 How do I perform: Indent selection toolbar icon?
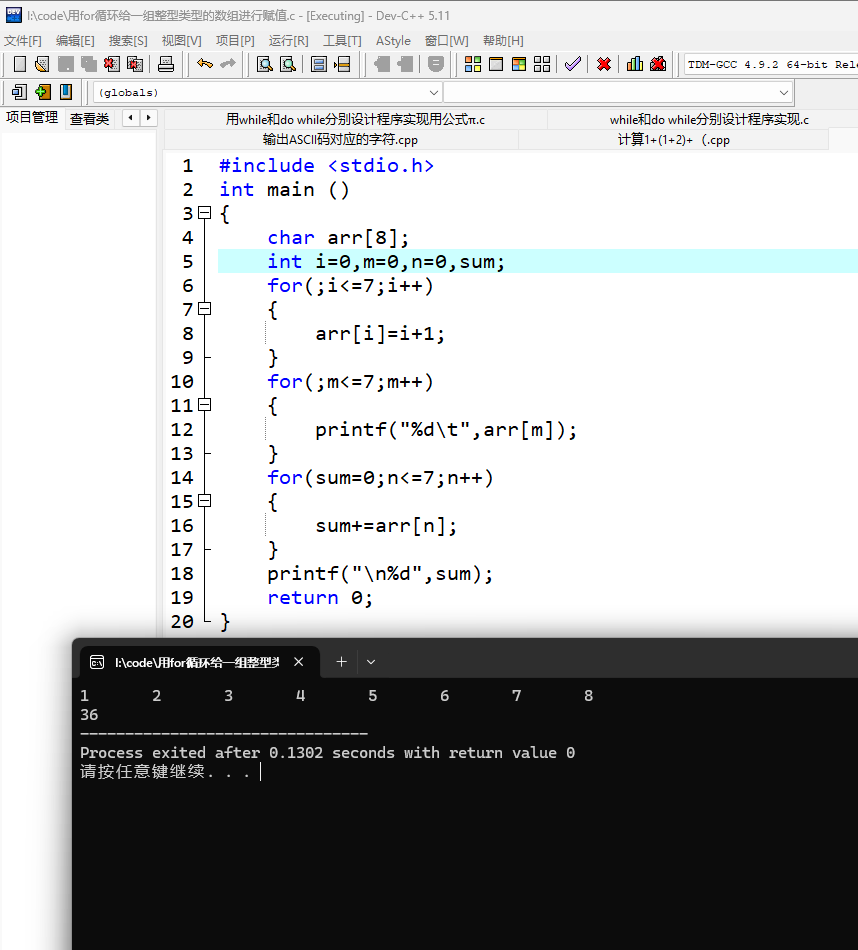coord(382,64)
